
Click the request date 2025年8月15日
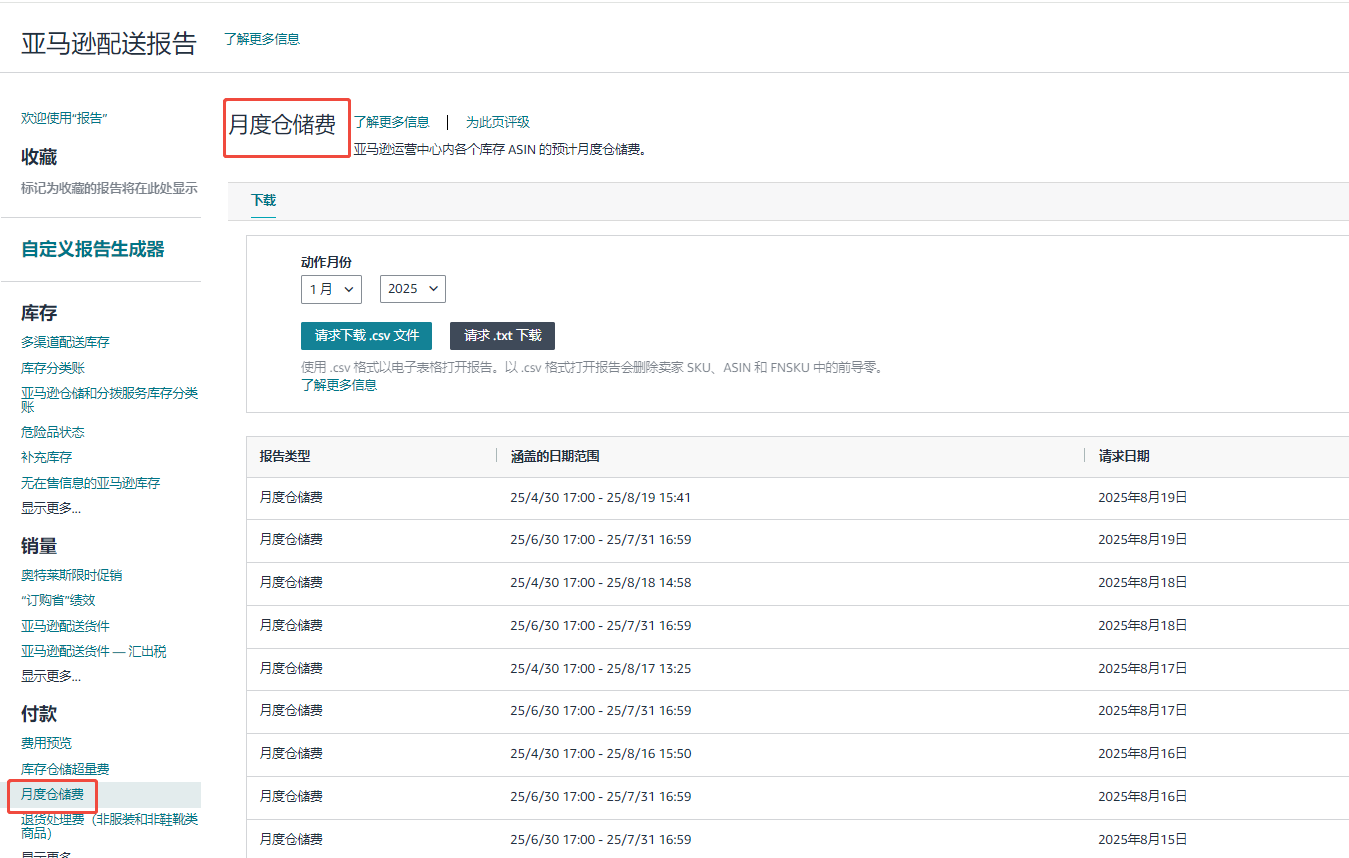1142,838
